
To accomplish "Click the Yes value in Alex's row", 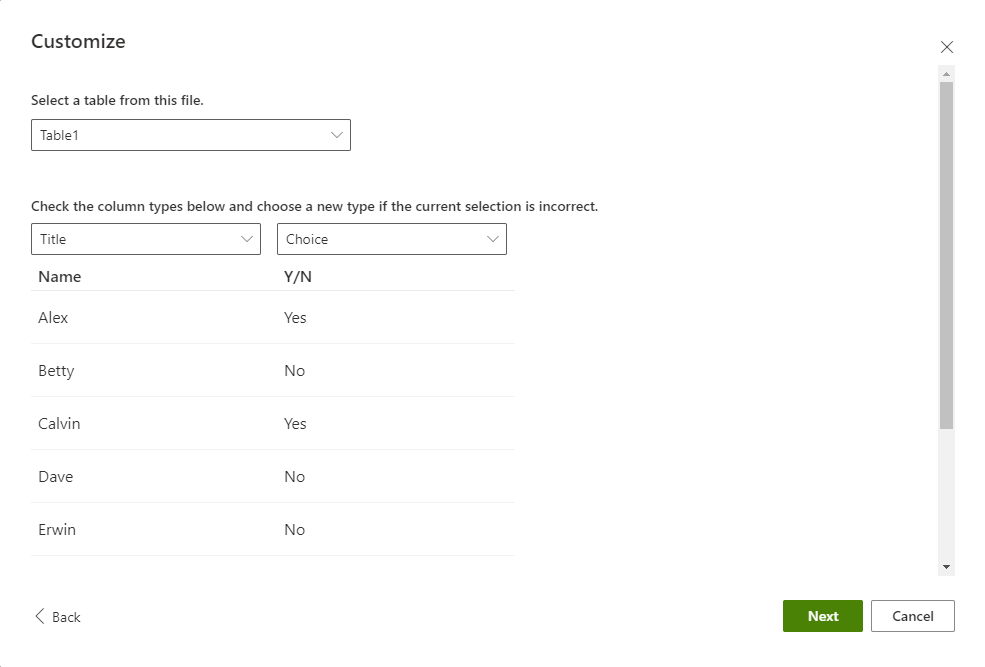I will click(x=295, y=318).
